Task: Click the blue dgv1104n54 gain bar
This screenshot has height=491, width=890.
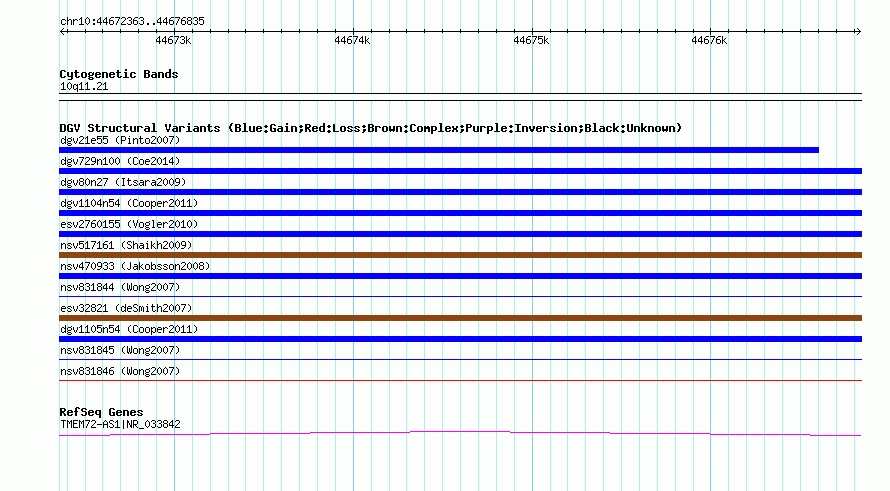Action: tap(460, 213)
